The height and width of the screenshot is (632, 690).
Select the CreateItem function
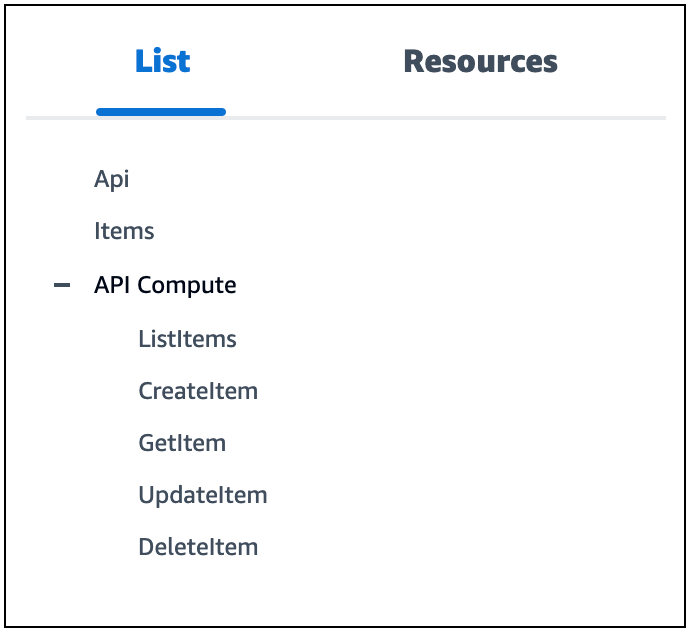[x=198, y=392]
